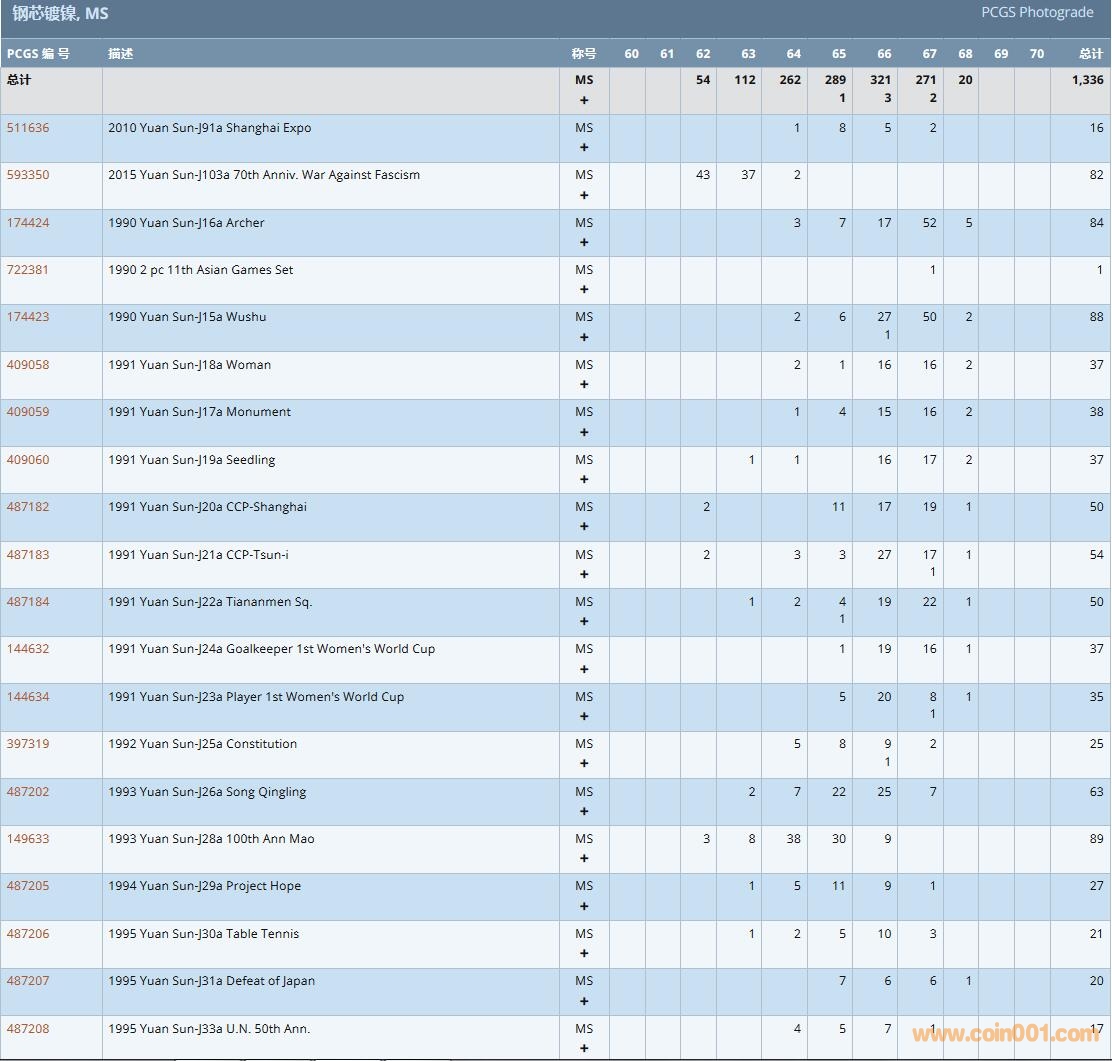1112x1061 pixels.
Task: Click the 描述 column header
Action: pos(121,54)
